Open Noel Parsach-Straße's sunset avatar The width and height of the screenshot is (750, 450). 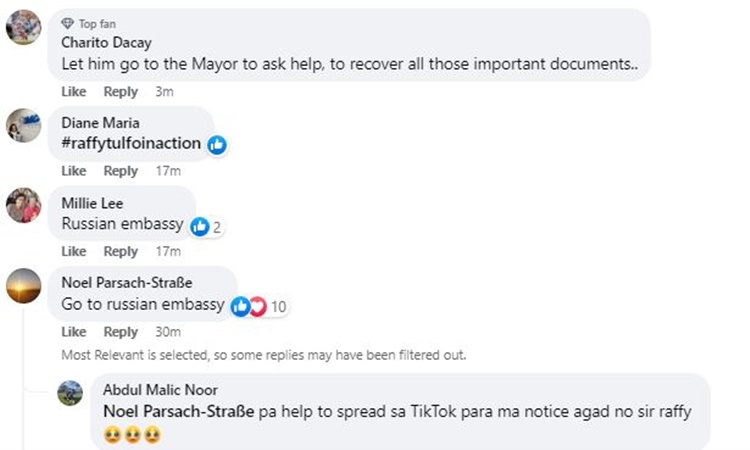[24, 287]
